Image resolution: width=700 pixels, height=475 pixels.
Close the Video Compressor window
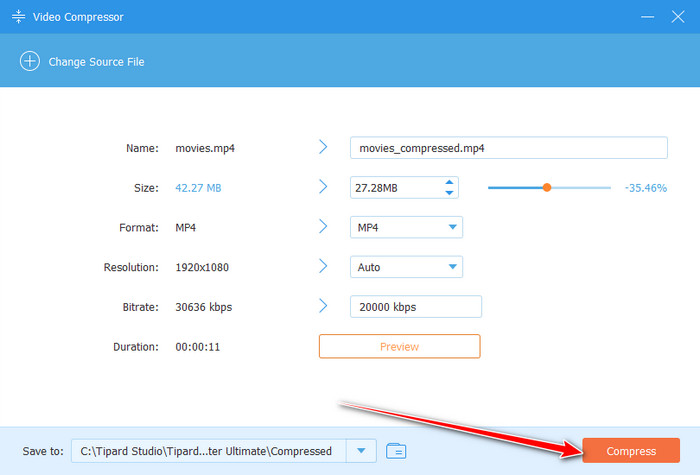pos(677,18)
